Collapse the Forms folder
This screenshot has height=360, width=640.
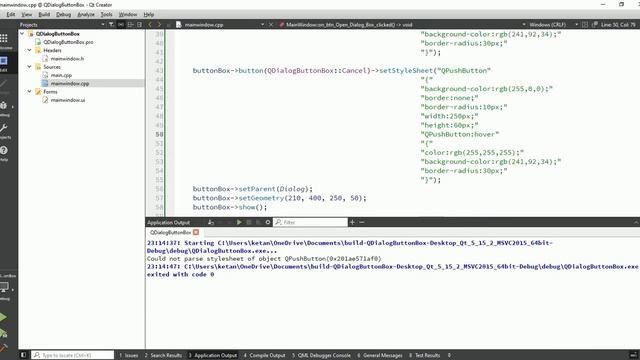[29, 91]
